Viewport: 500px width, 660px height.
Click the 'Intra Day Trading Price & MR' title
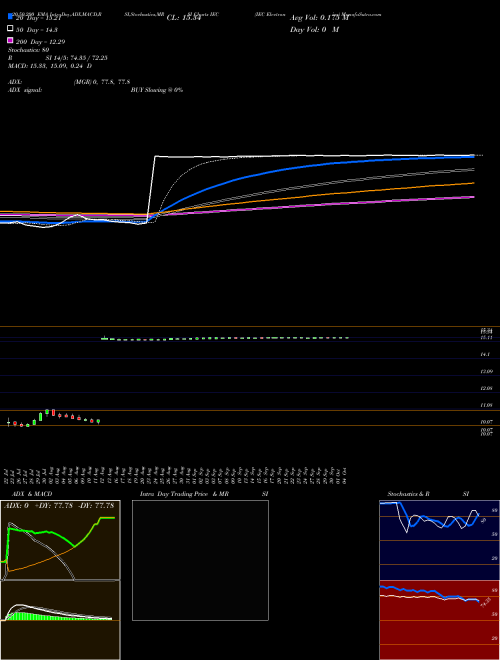click(x=185, y=494)
